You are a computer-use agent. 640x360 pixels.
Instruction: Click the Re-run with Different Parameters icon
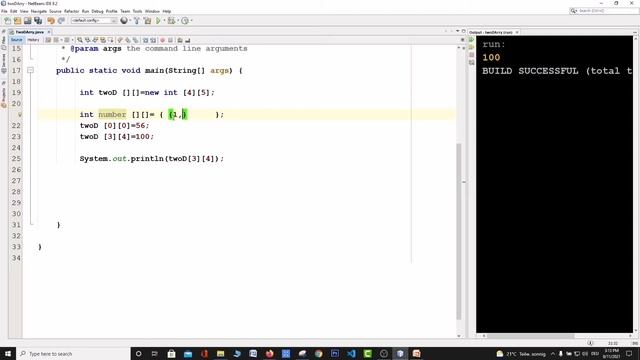(471, 47)
